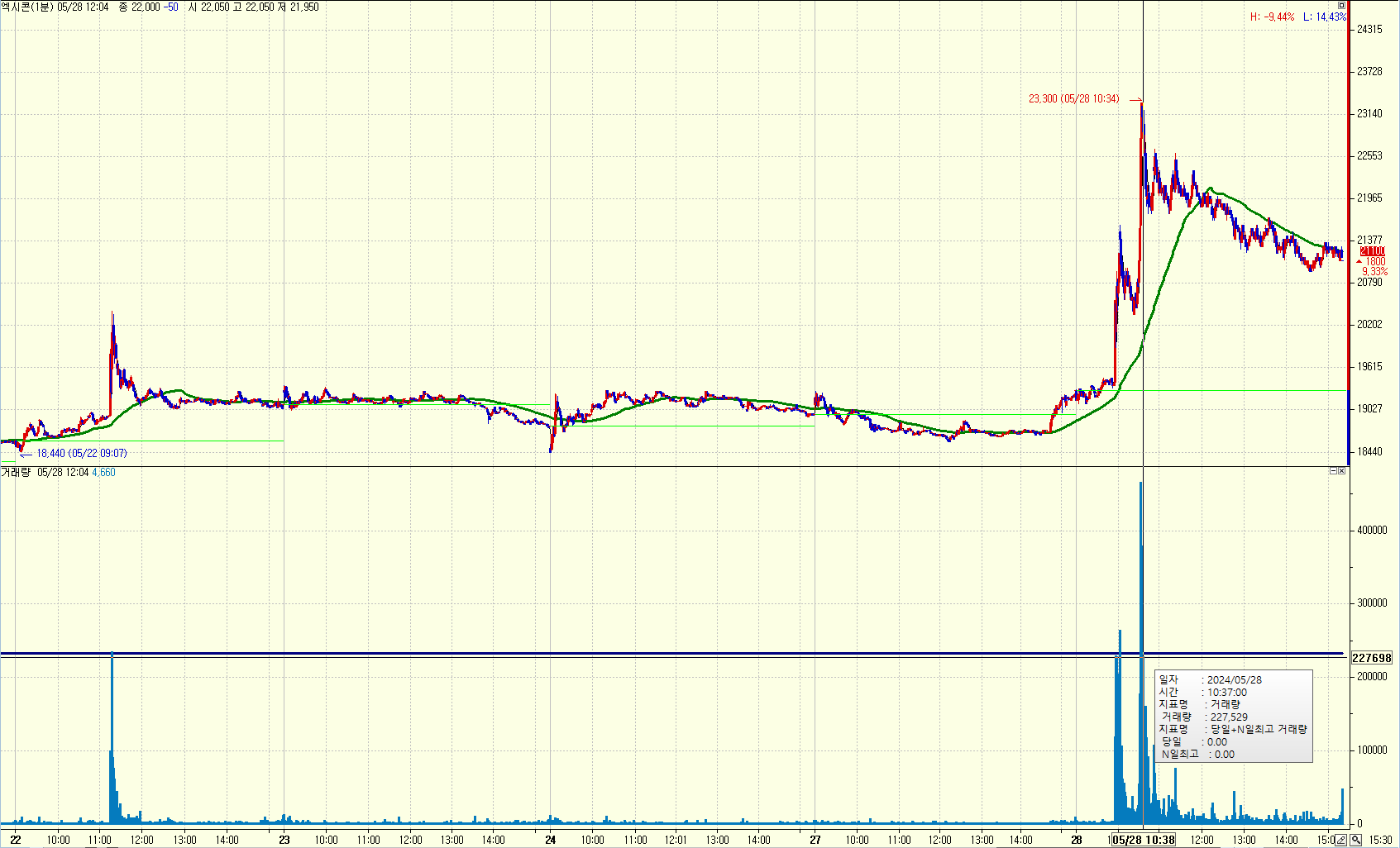Click the date marker 27 on time axis
This screenshot has height=848, width=1400.
(x=815, y=840)
